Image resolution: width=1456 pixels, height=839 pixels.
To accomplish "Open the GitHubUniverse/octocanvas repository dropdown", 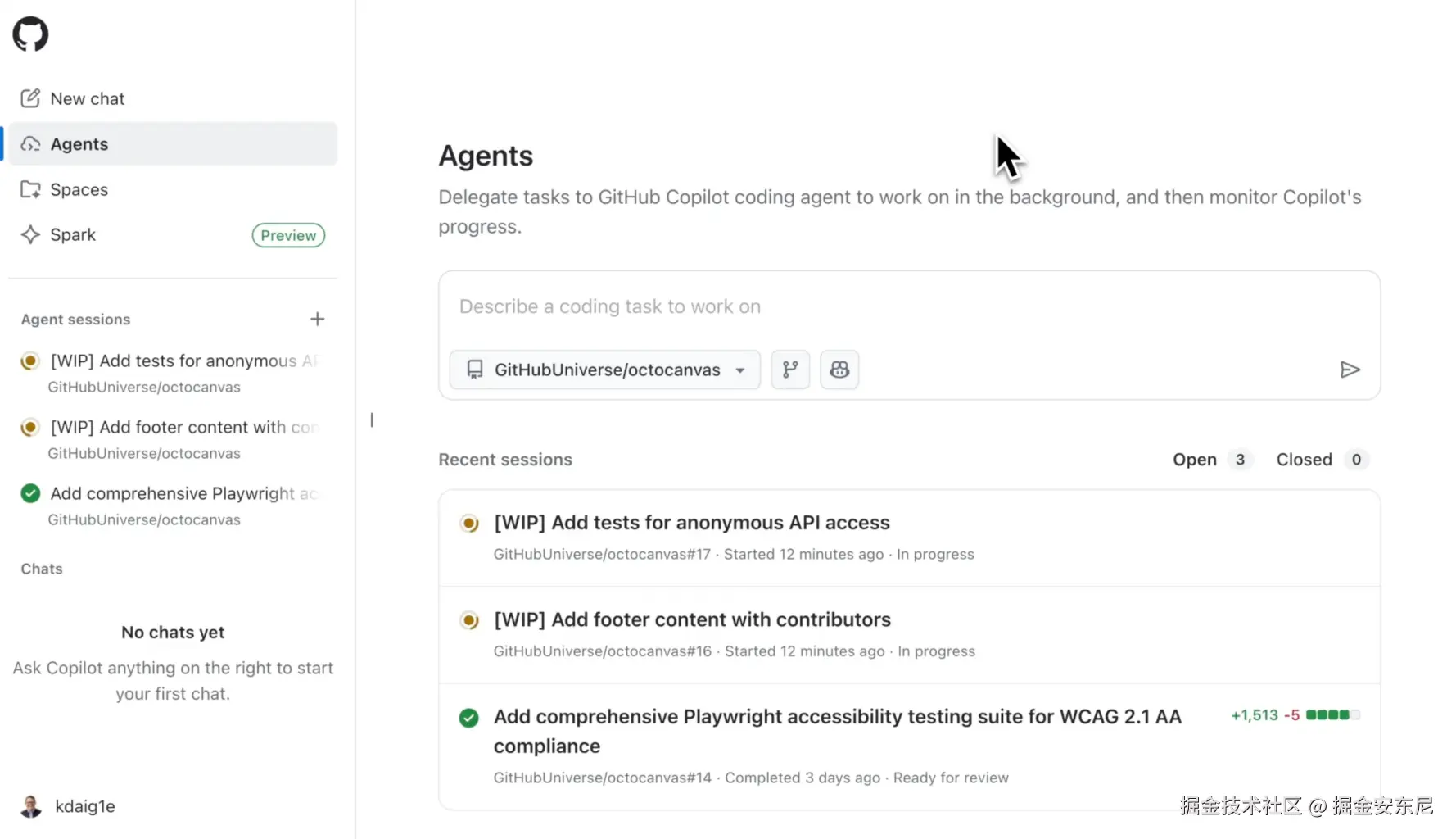I will click(605, 370).
